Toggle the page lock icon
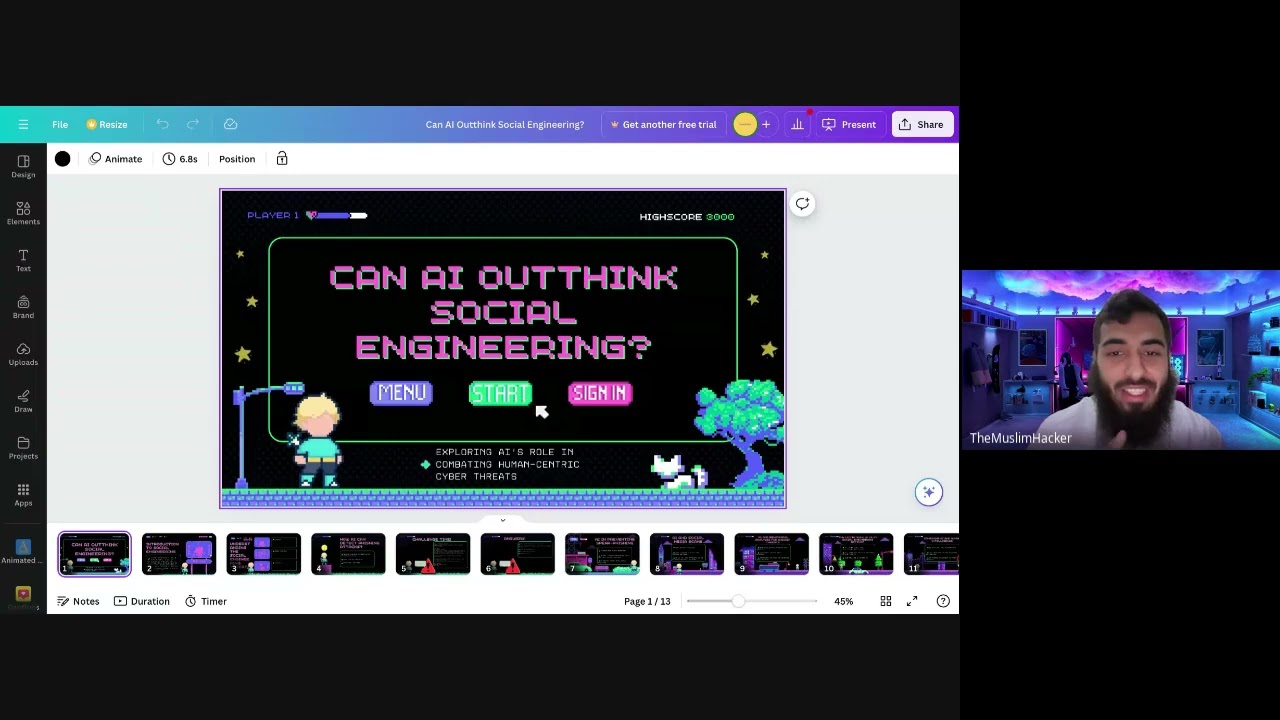The image size is (1280, 720). [x=282, y=159]
